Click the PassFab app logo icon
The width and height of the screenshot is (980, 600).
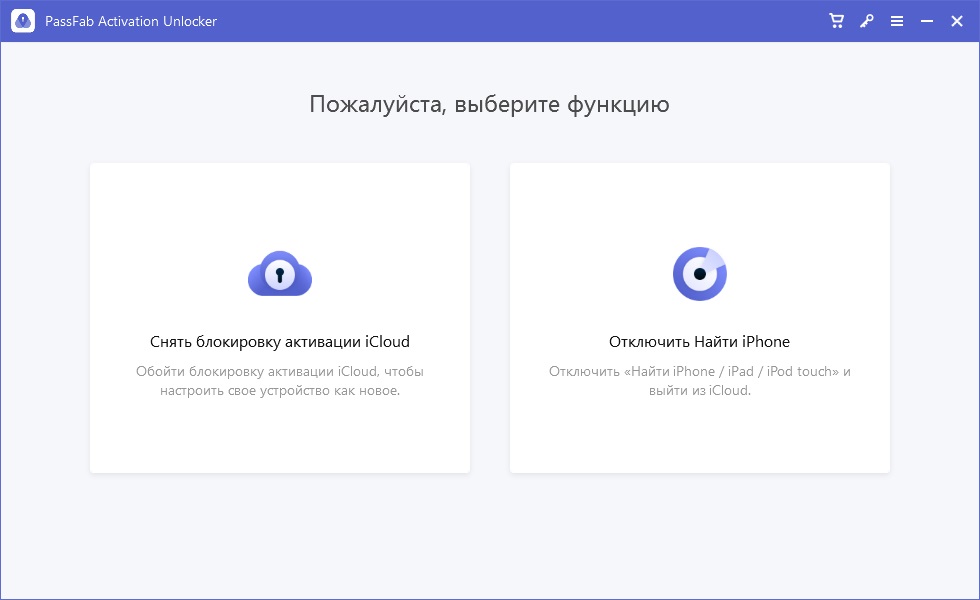pos(23,21)
